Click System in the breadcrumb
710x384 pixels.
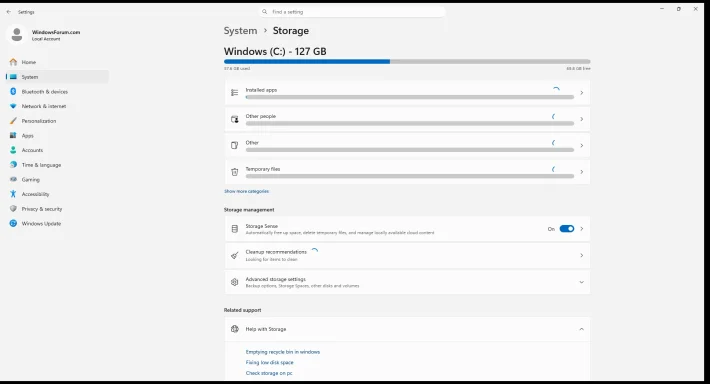click(240, 31)
